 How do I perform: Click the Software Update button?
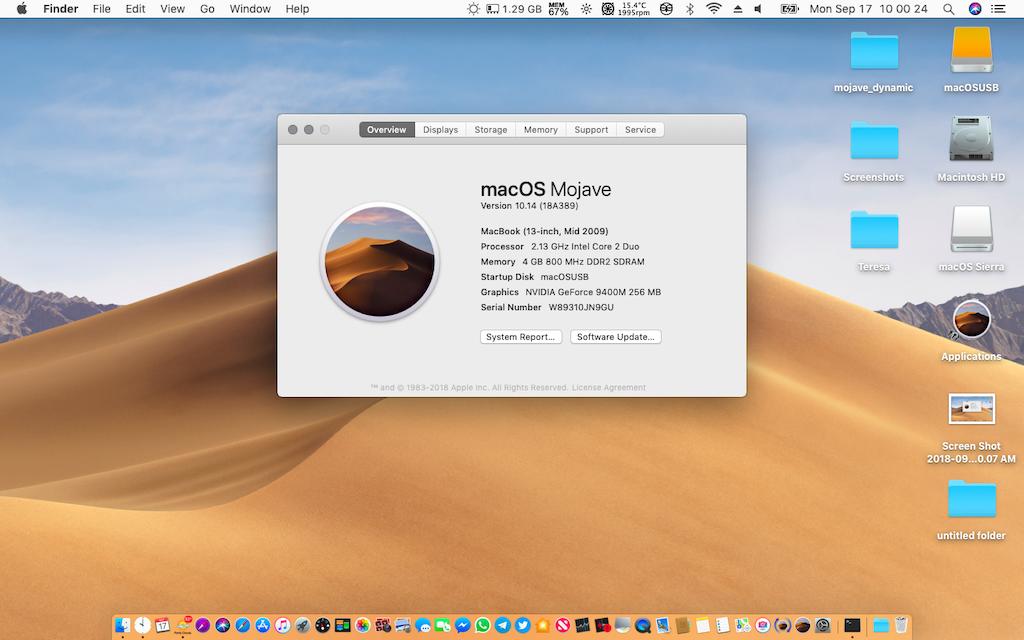(615, 336)
